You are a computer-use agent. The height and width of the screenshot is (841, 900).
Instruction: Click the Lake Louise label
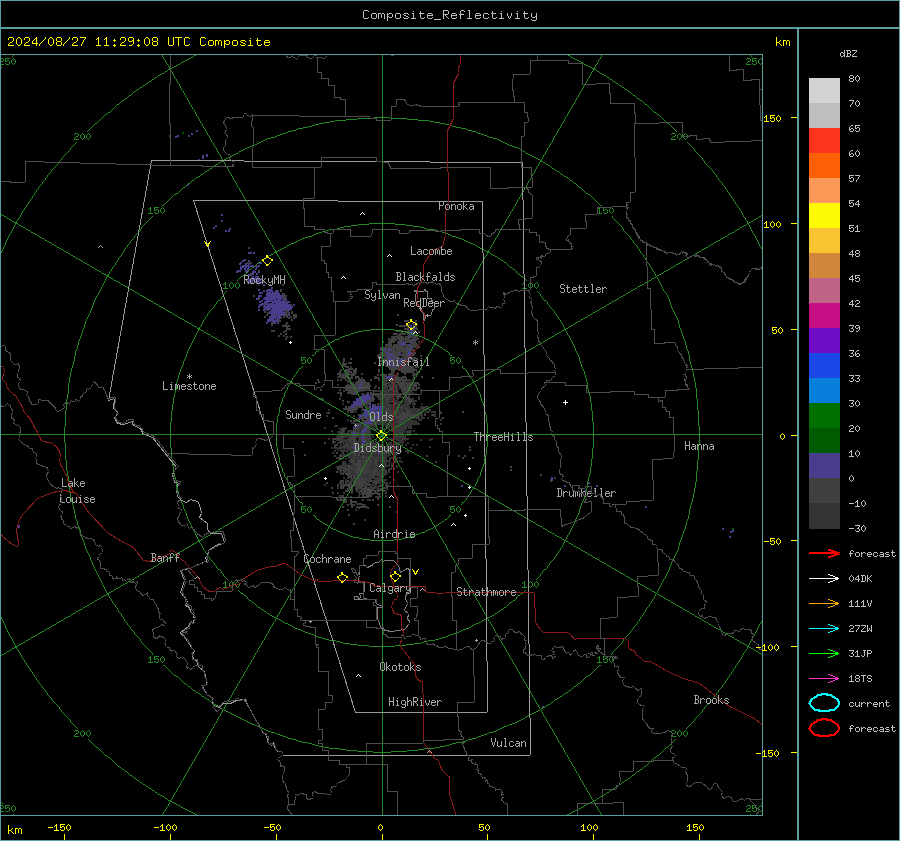(x=77, y=491)
